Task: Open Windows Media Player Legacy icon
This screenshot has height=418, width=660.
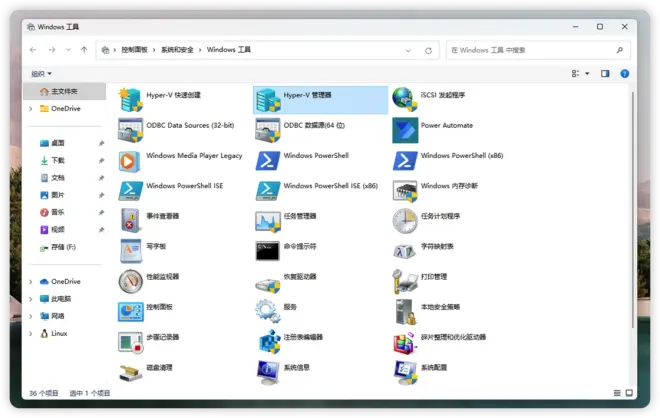Action: click(x=130, y=161)
